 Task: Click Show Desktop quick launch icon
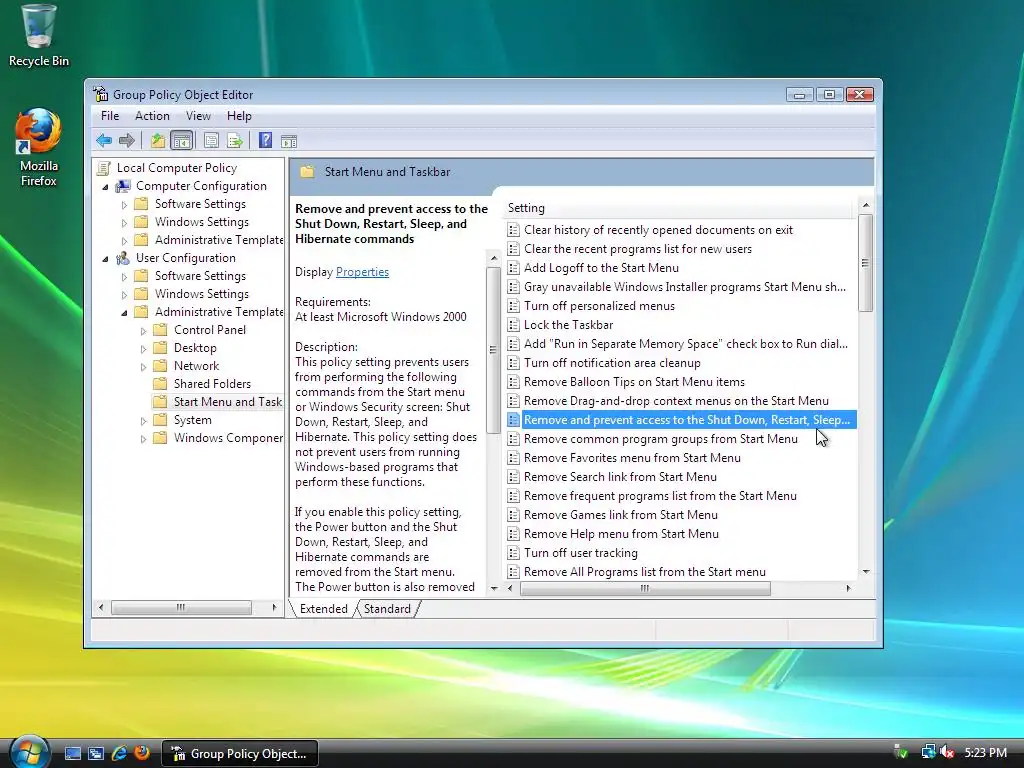(x=72, y=754)
